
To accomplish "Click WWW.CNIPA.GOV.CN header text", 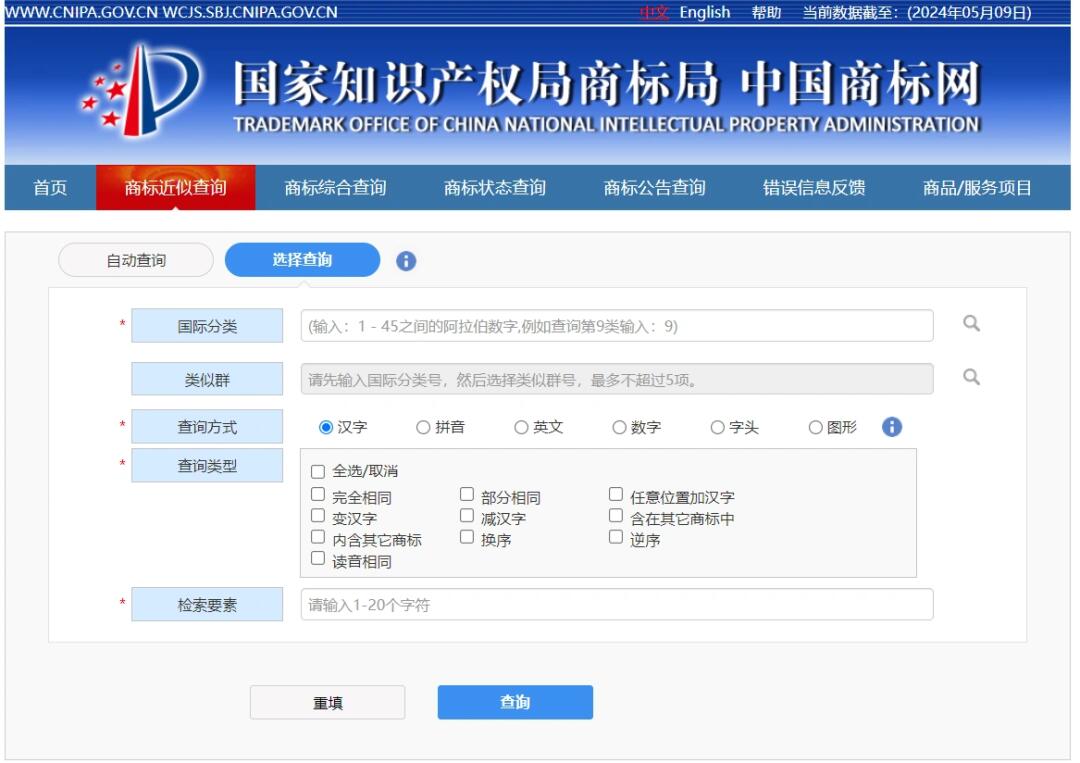I will [81, 12].
